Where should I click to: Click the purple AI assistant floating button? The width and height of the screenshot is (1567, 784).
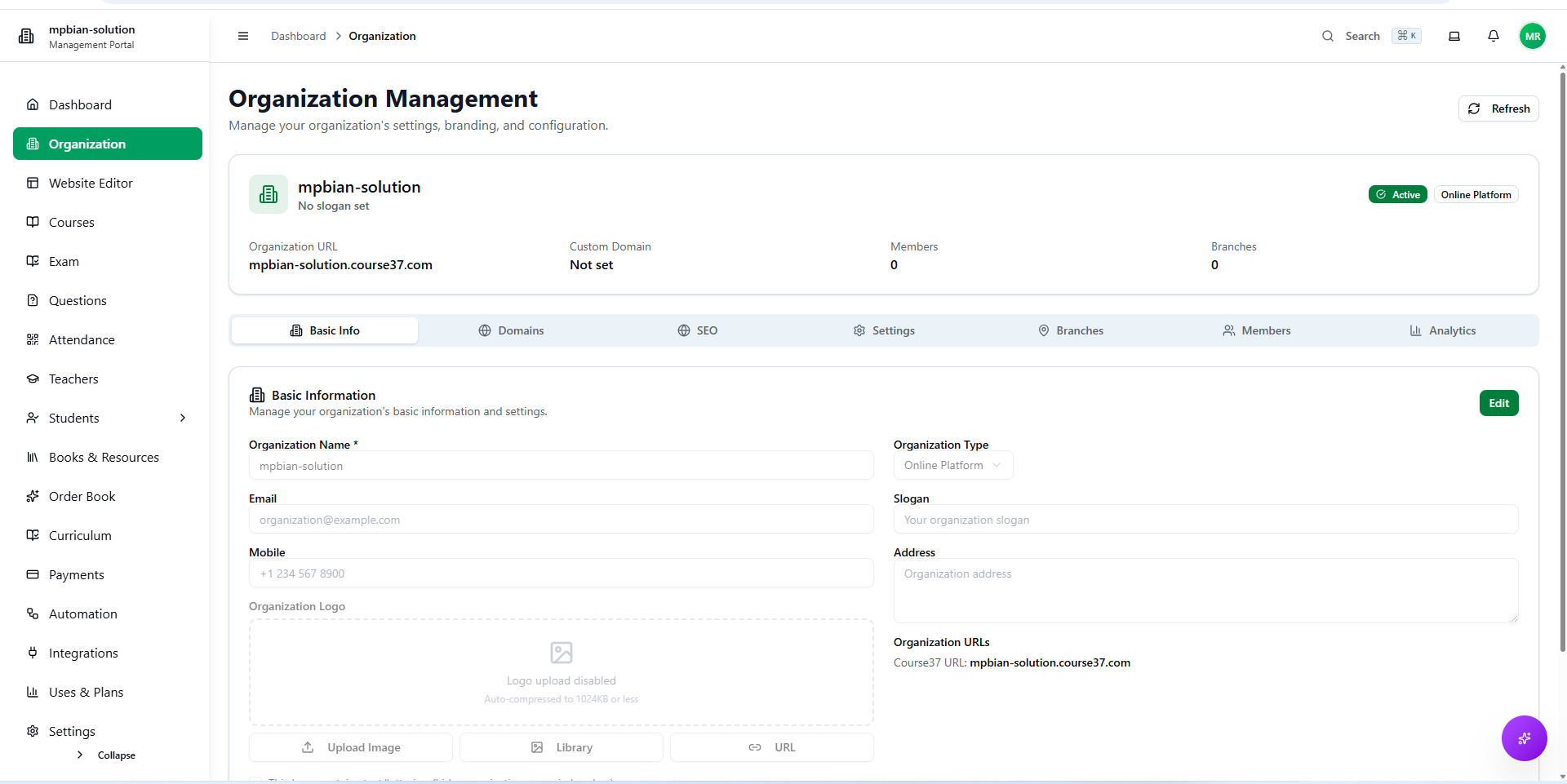point(1524,738)
